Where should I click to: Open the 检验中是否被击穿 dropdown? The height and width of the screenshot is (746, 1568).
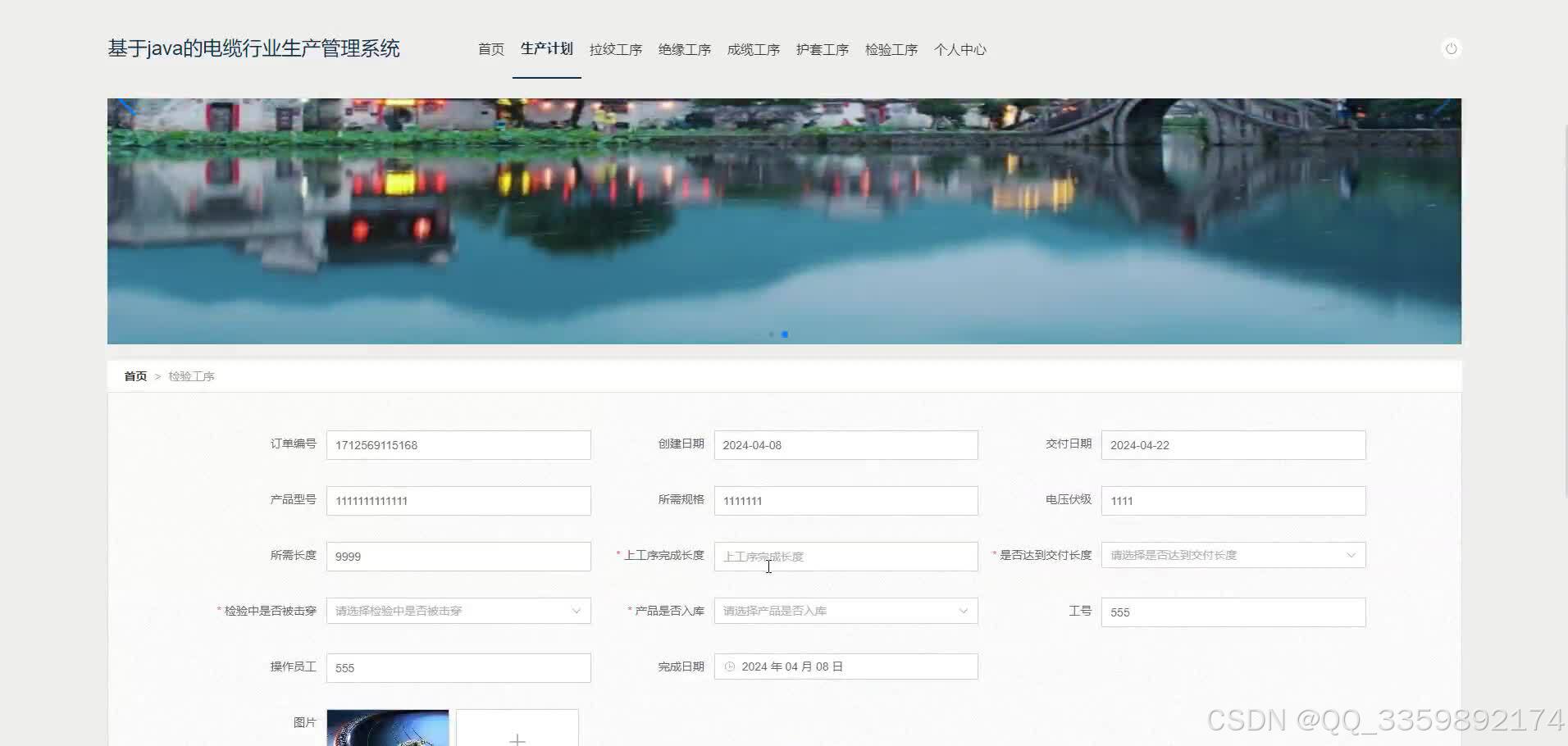pos(458,611)
